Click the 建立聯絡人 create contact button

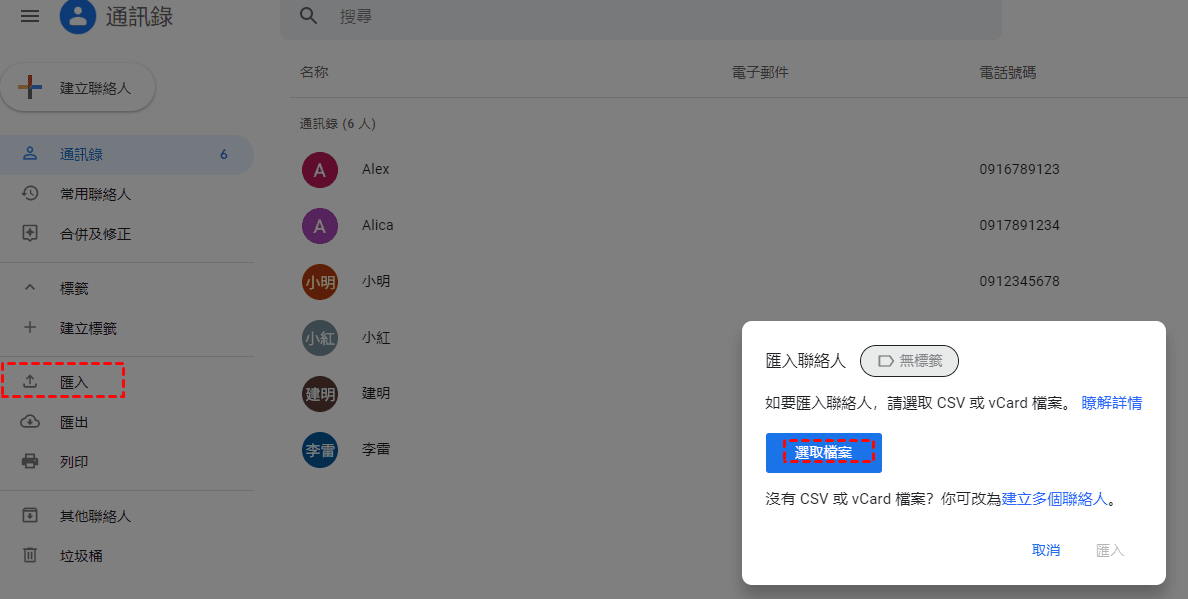79,88
